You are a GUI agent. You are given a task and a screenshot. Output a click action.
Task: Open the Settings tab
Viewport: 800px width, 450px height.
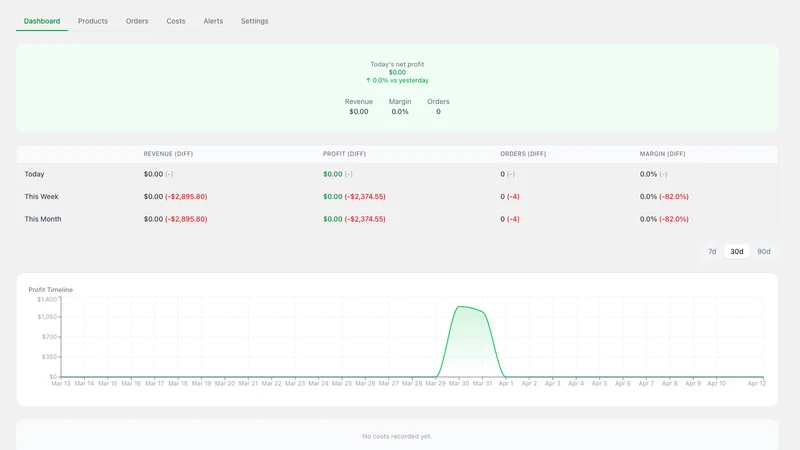pyautogui.click(x=255, y=21)
